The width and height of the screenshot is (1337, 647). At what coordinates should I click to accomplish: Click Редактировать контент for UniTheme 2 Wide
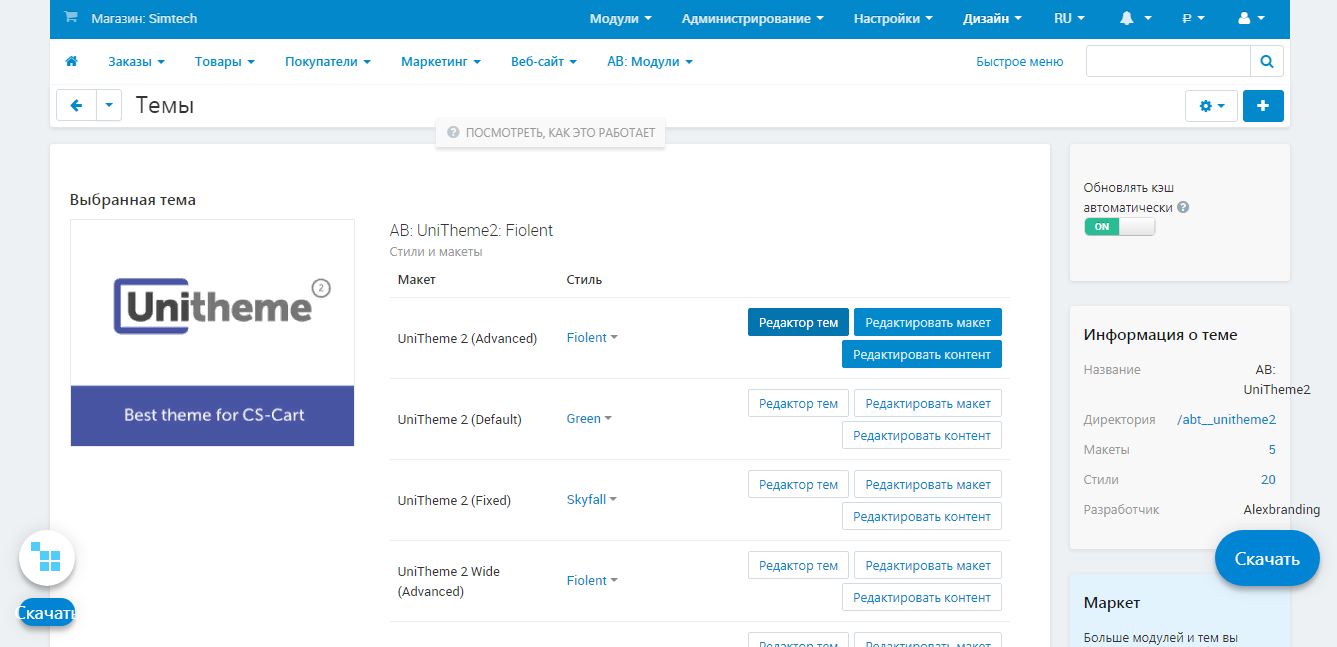pyautogui.click(x=922, y=597)
